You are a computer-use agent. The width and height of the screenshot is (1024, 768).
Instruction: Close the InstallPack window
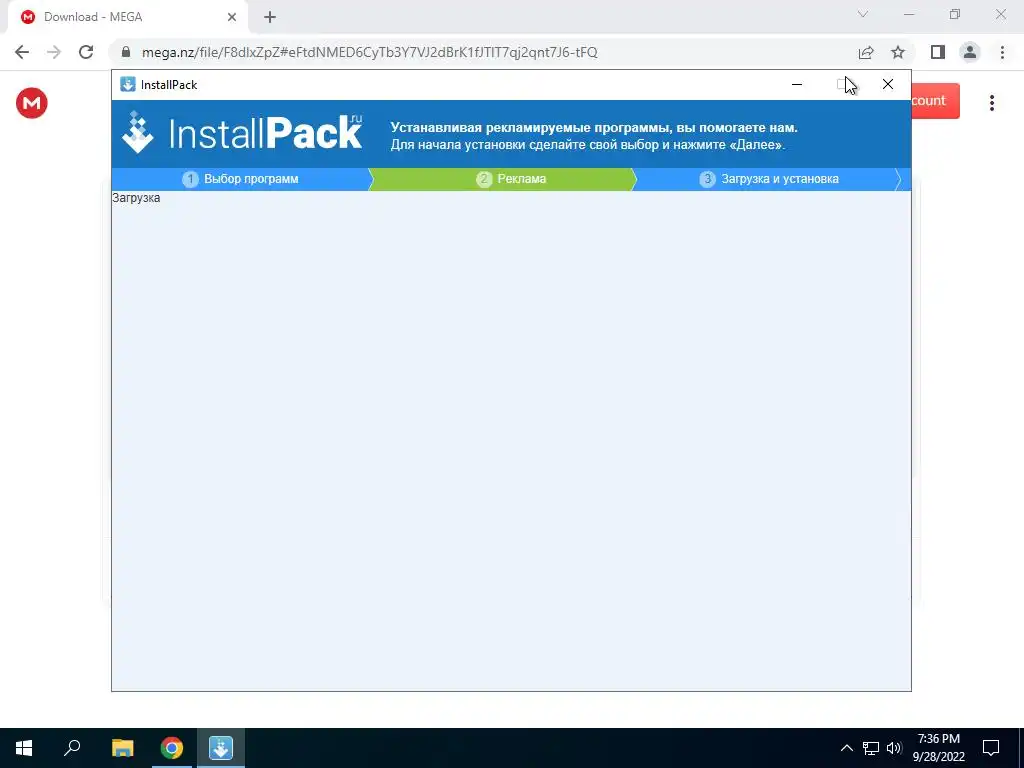[888, 84]
